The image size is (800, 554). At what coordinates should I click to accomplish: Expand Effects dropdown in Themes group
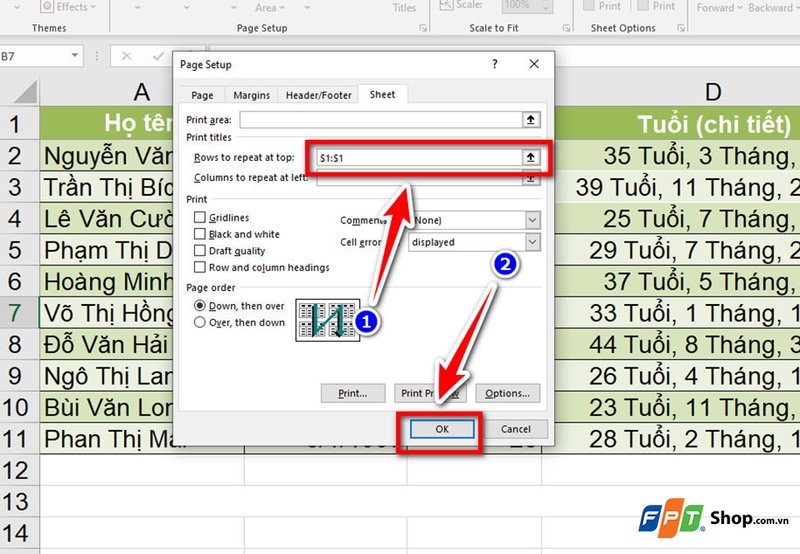click(x=92, y=8)
